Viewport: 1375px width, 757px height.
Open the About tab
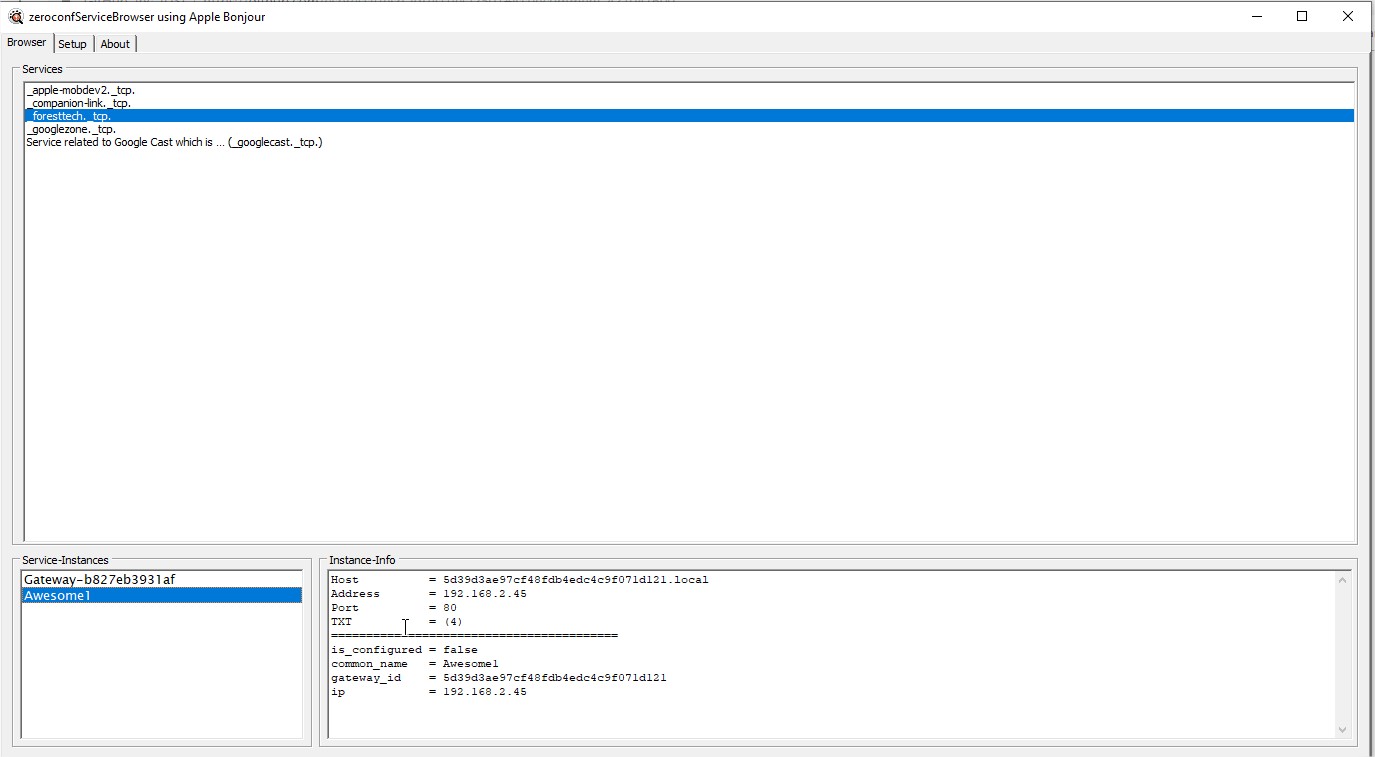coord(115,43)
